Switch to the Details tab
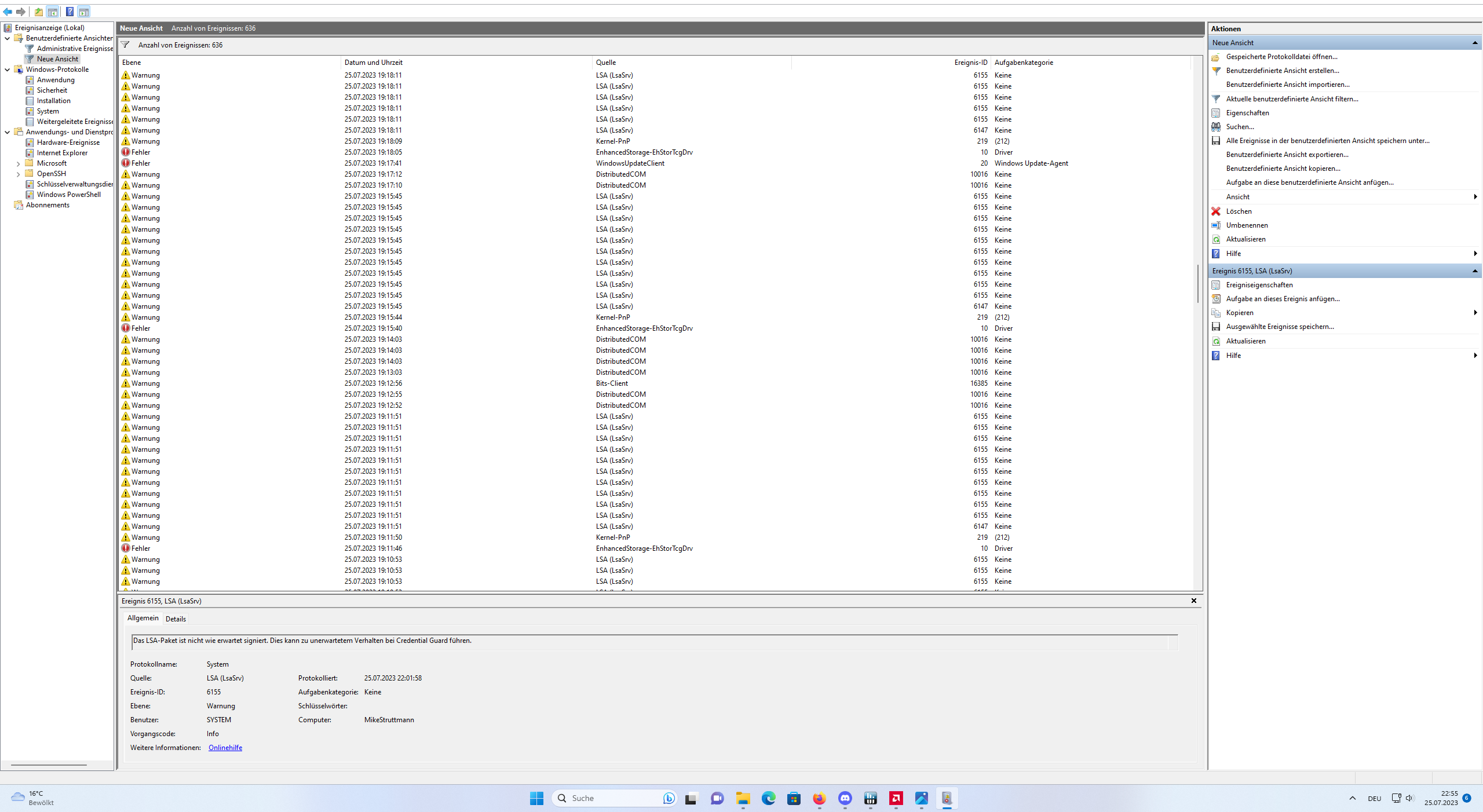The image size is (1483, 812). (176, 619)
